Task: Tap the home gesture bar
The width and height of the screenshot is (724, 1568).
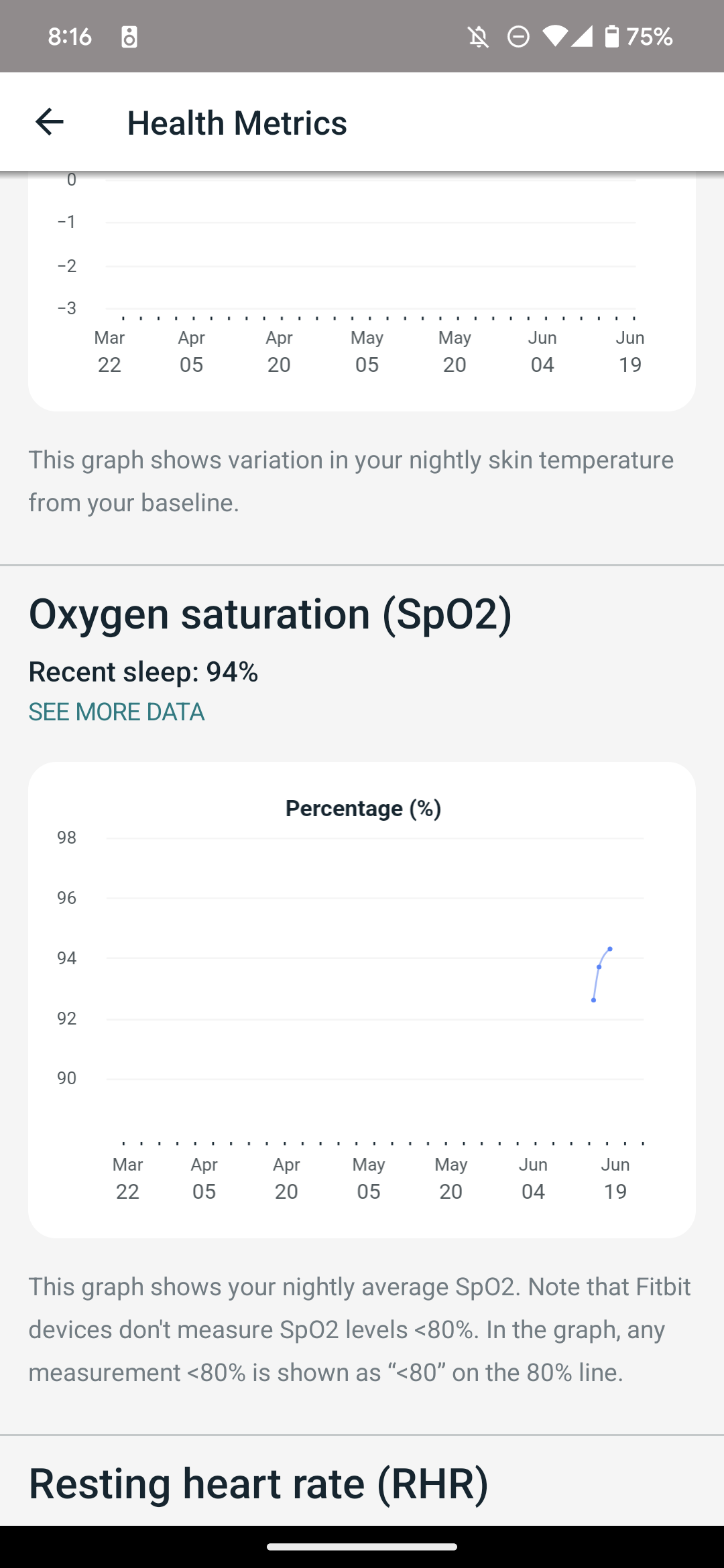Action: pyautogui.click(x=362, y=1547)
